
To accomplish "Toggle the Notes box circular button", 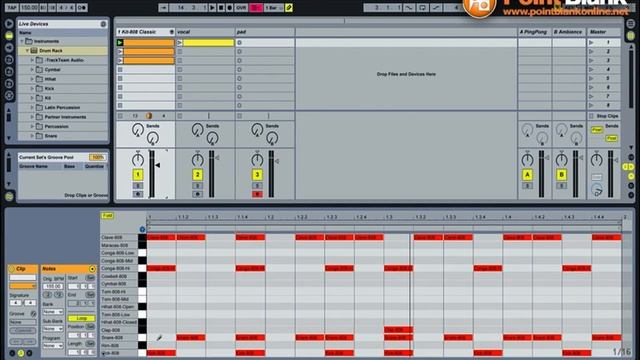I will coord(92,269).
